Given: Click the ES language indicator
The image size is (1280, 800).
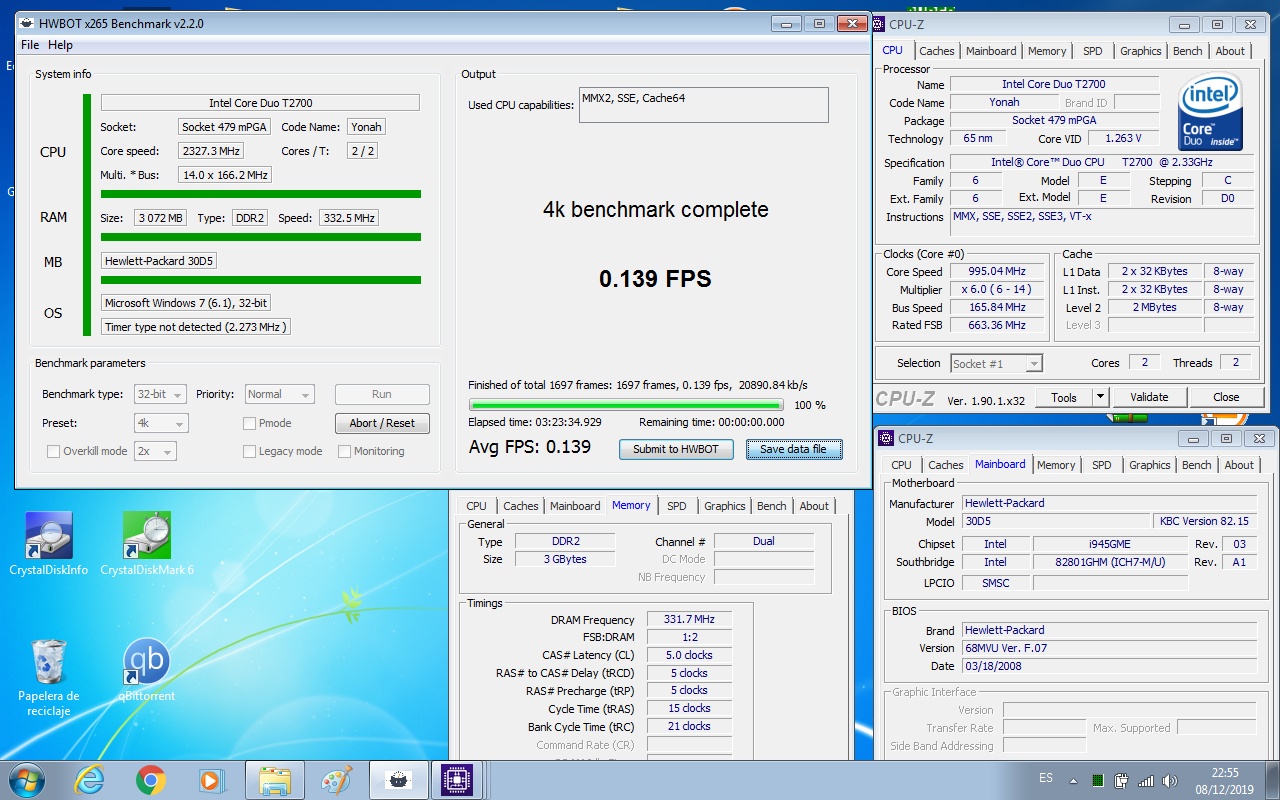Looking at the screenshot, I should click(1046, 778).
